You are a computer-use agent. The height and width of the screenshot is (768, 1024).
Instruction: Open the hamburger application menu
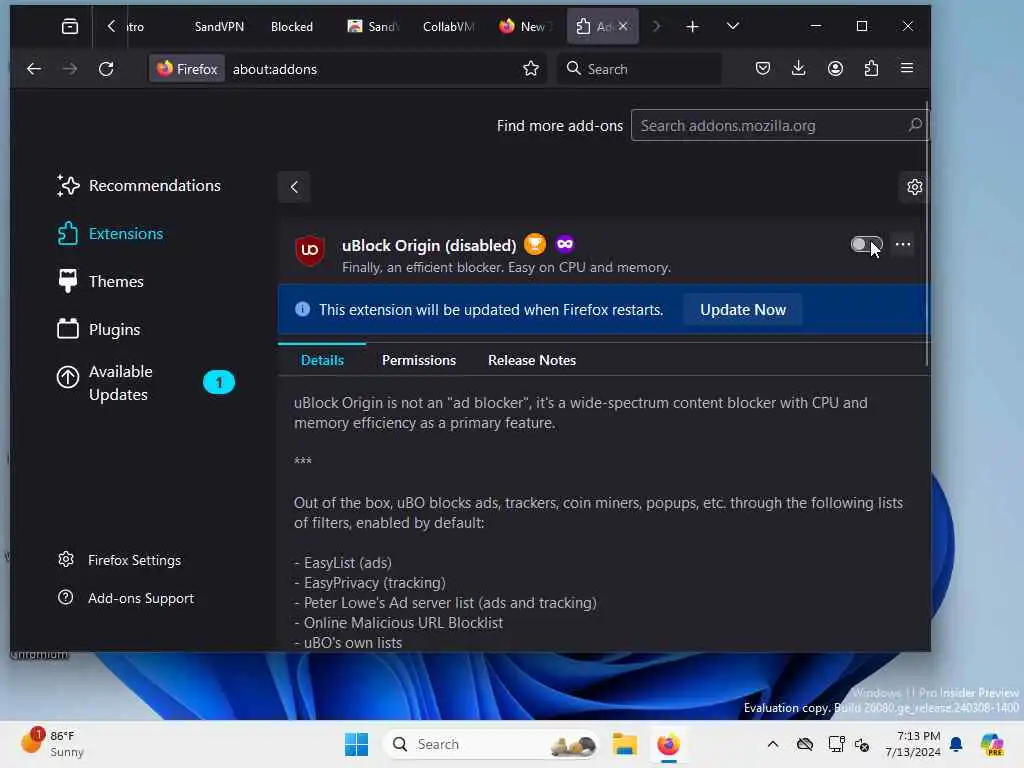point(907,69)
